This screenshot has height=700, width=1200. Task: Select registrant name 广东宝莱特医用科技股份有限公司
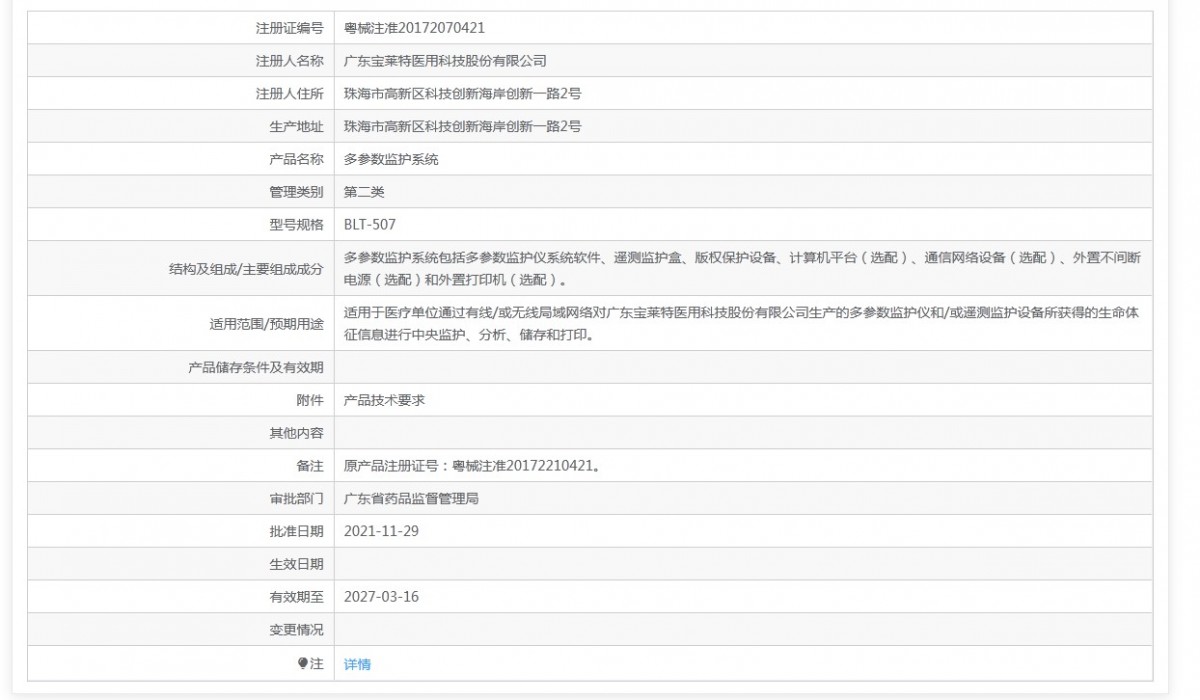click(x=445, y=61)
